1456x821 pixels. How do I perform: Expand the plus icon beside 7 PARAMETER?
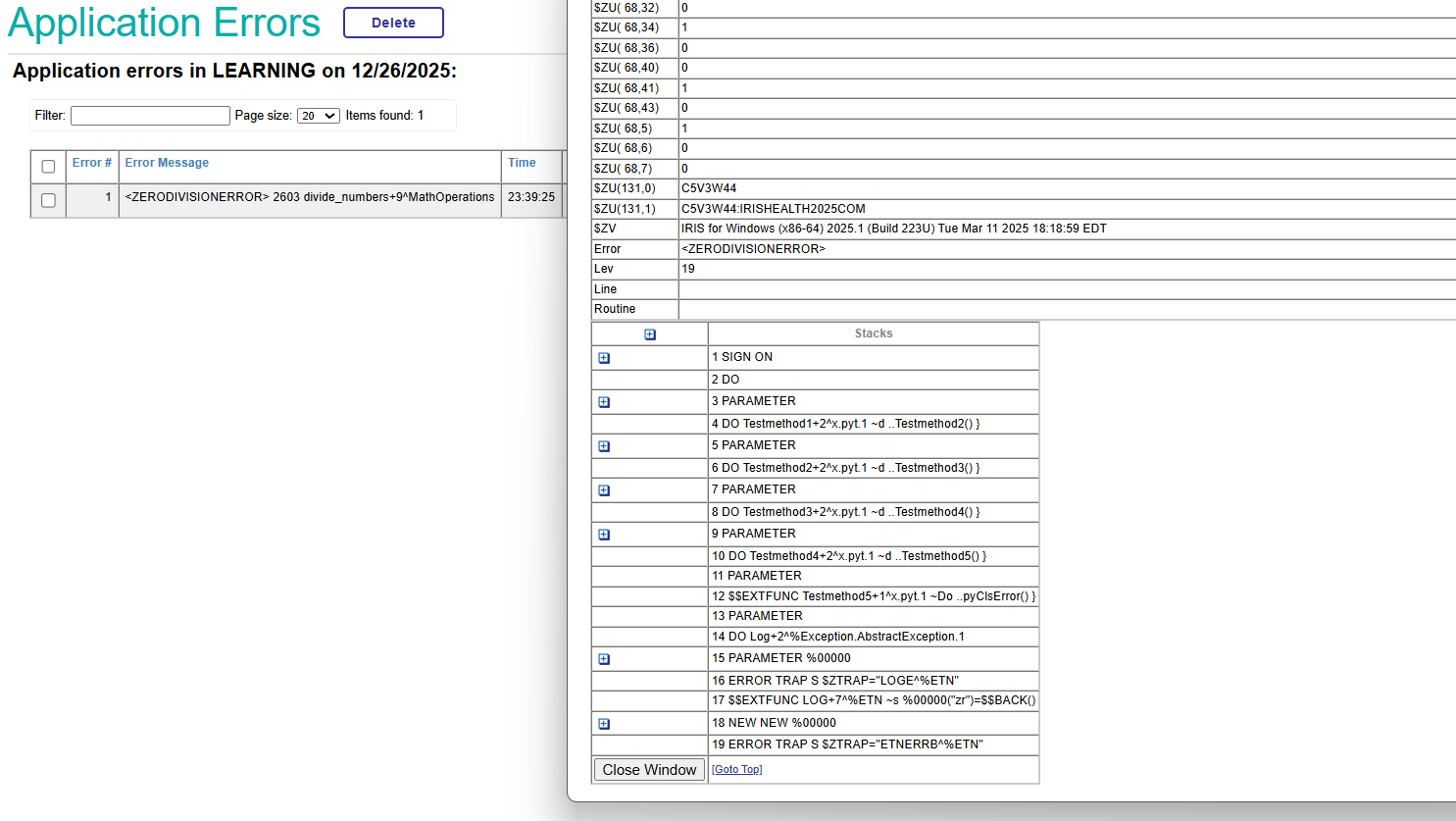pyautogui.click(x=604, y=490)
